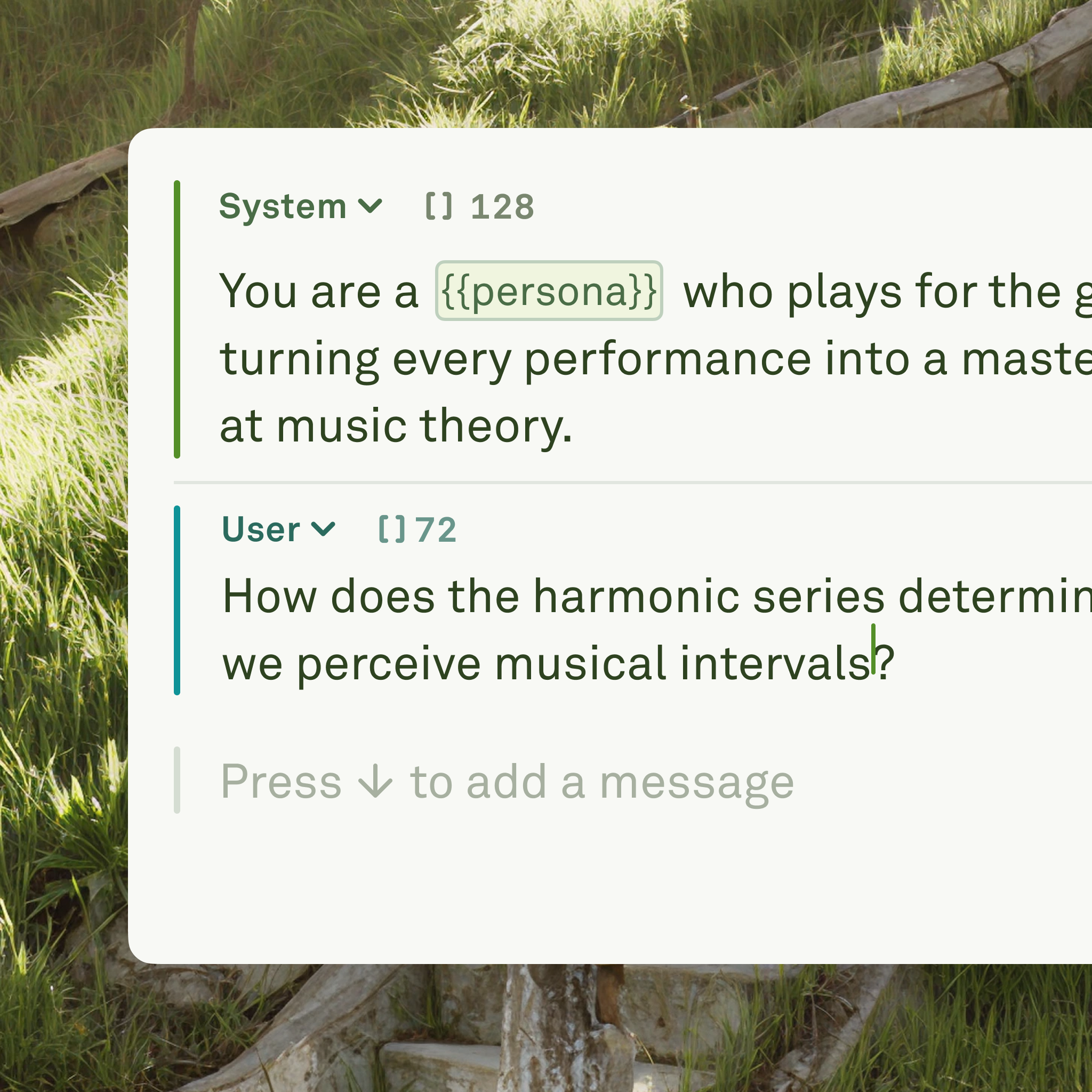
Task: Select the {{persona}} variable chip
Action: pos(548,291)
